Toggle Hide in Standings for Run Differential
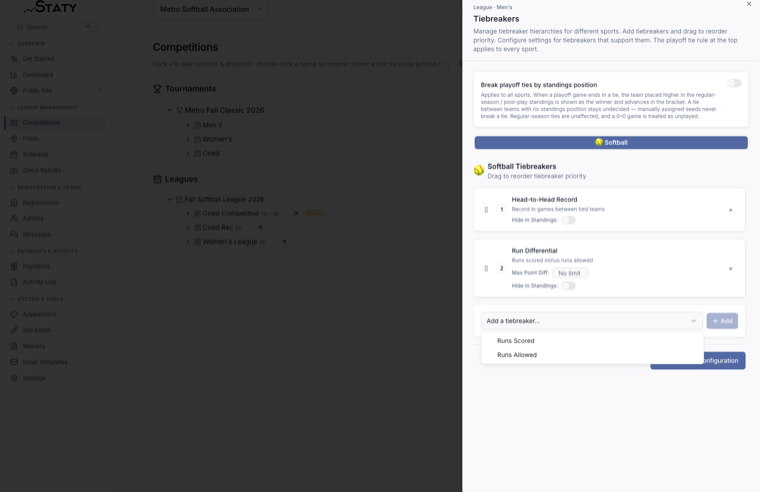The height and width of the screenshot is (492, 760). pyautogui.click(x=568, y=286)
